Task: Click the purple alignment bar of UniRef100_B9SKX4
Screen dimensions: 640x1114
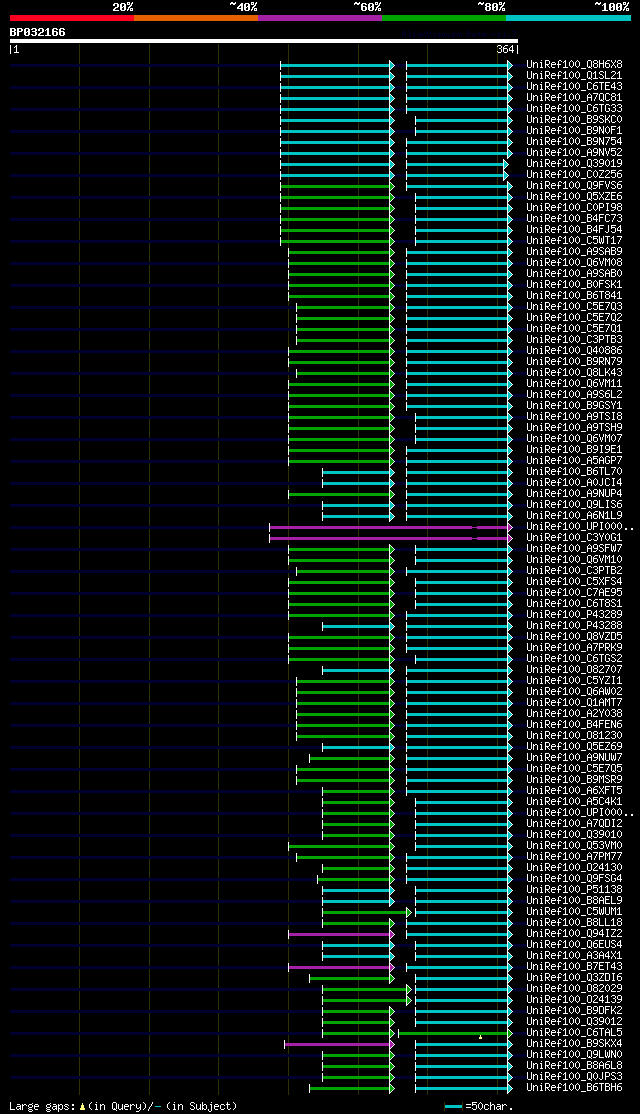Action: (x=339, y=1044)
